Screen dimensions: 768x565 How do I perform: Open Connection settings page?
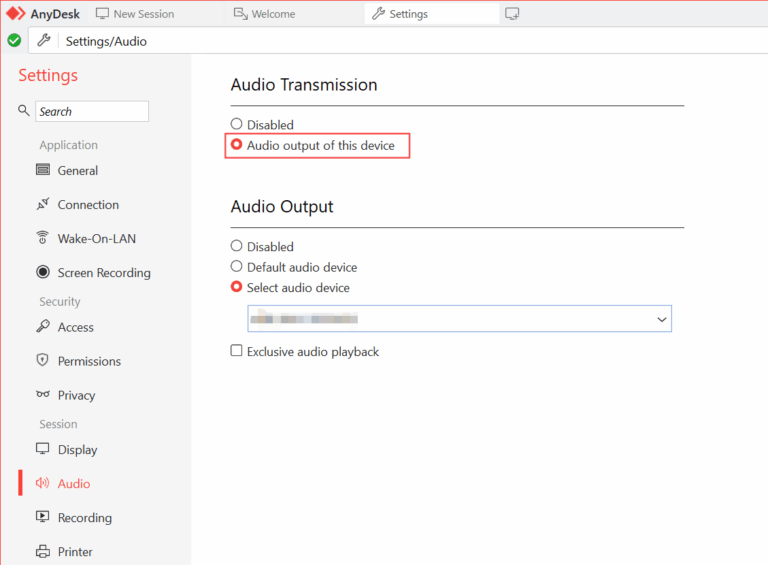pyautogui.click(x=88, y=205)
